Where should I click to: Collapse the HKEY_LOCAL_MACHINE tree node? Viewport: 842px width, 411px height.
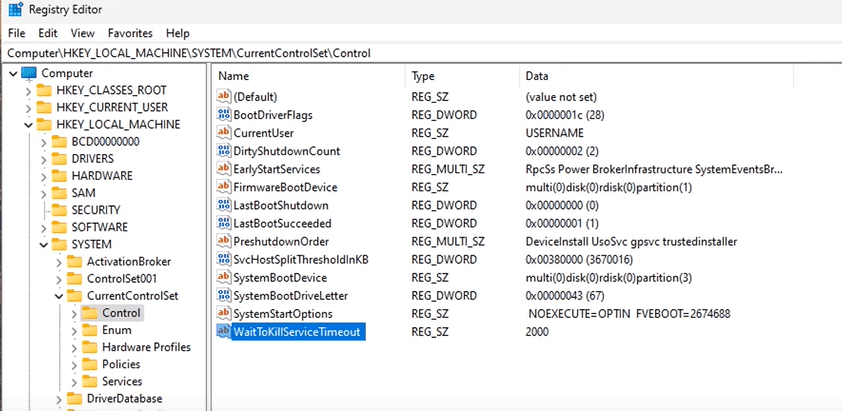(x=26, y=125)
